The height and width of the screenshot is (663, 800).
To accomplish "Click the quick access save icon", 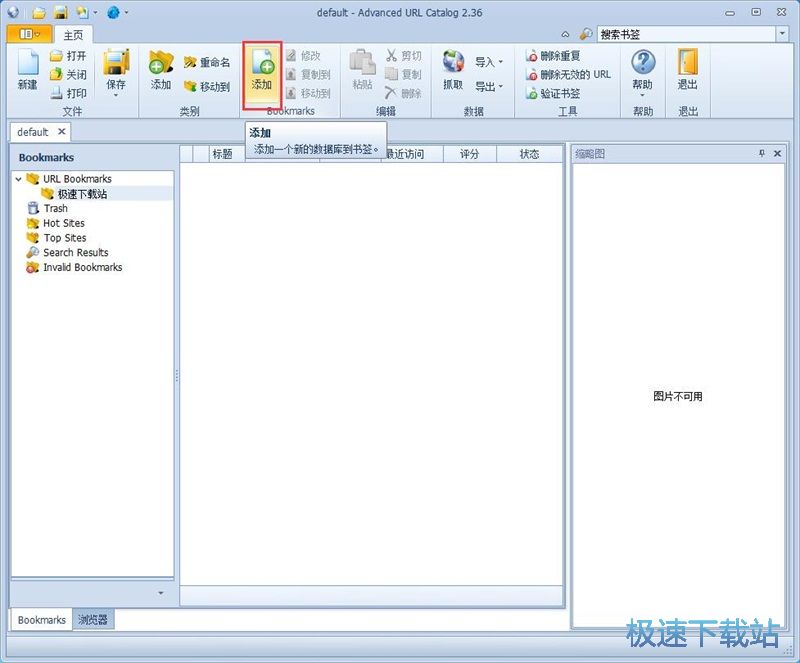I will [61, 13].
